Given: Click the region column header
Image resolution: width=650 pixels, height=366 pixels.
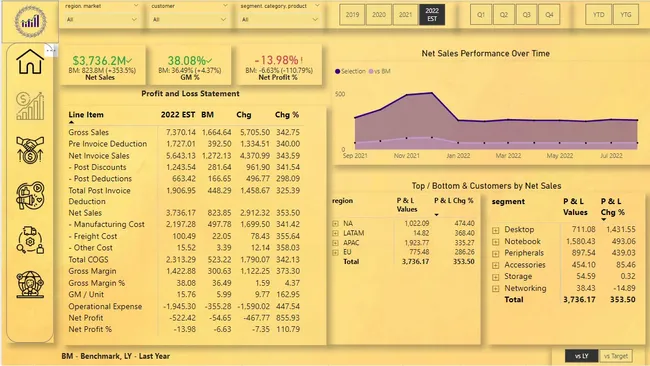Looking at the screenshot, I should tap(342, 201).
